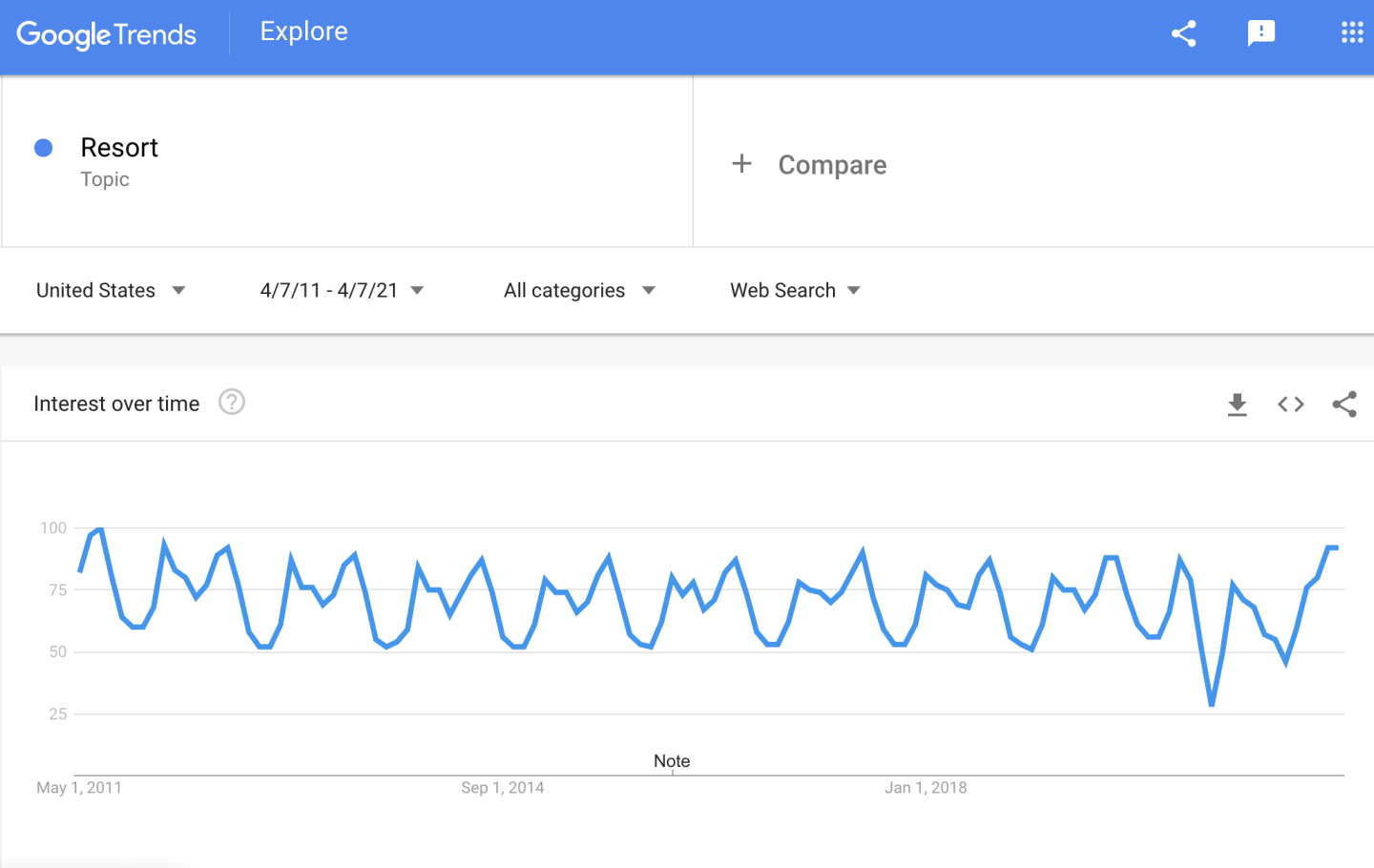This screenshot has height=868, width=1374.
Task: Open the United States region dropdown
Action: (x=111, y=290)
